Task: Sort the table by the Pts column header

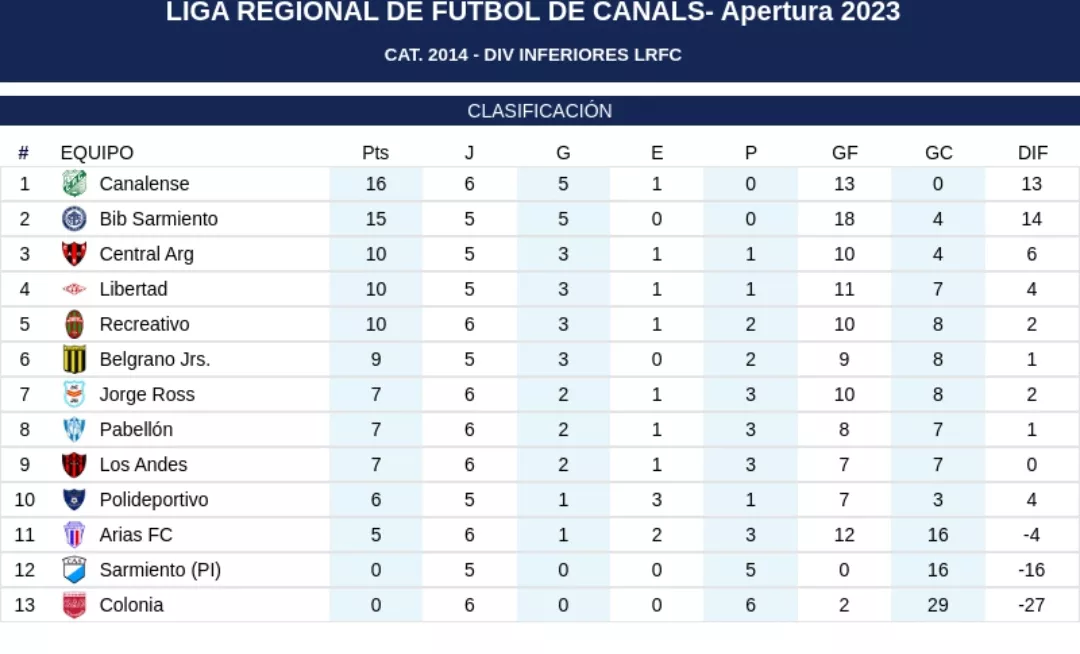Action: [375, 153]
